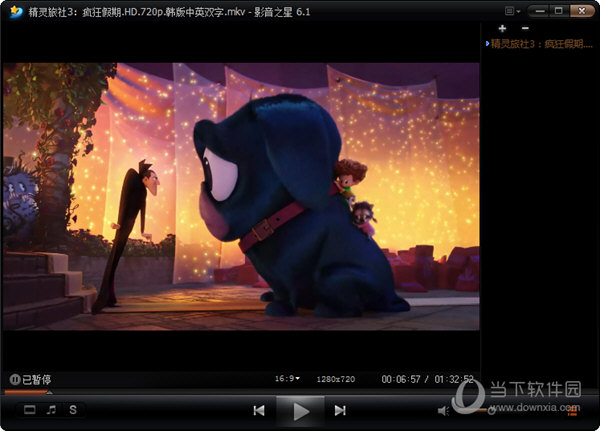
Task: Minimize the player window
Action: (x=540, y=11)
